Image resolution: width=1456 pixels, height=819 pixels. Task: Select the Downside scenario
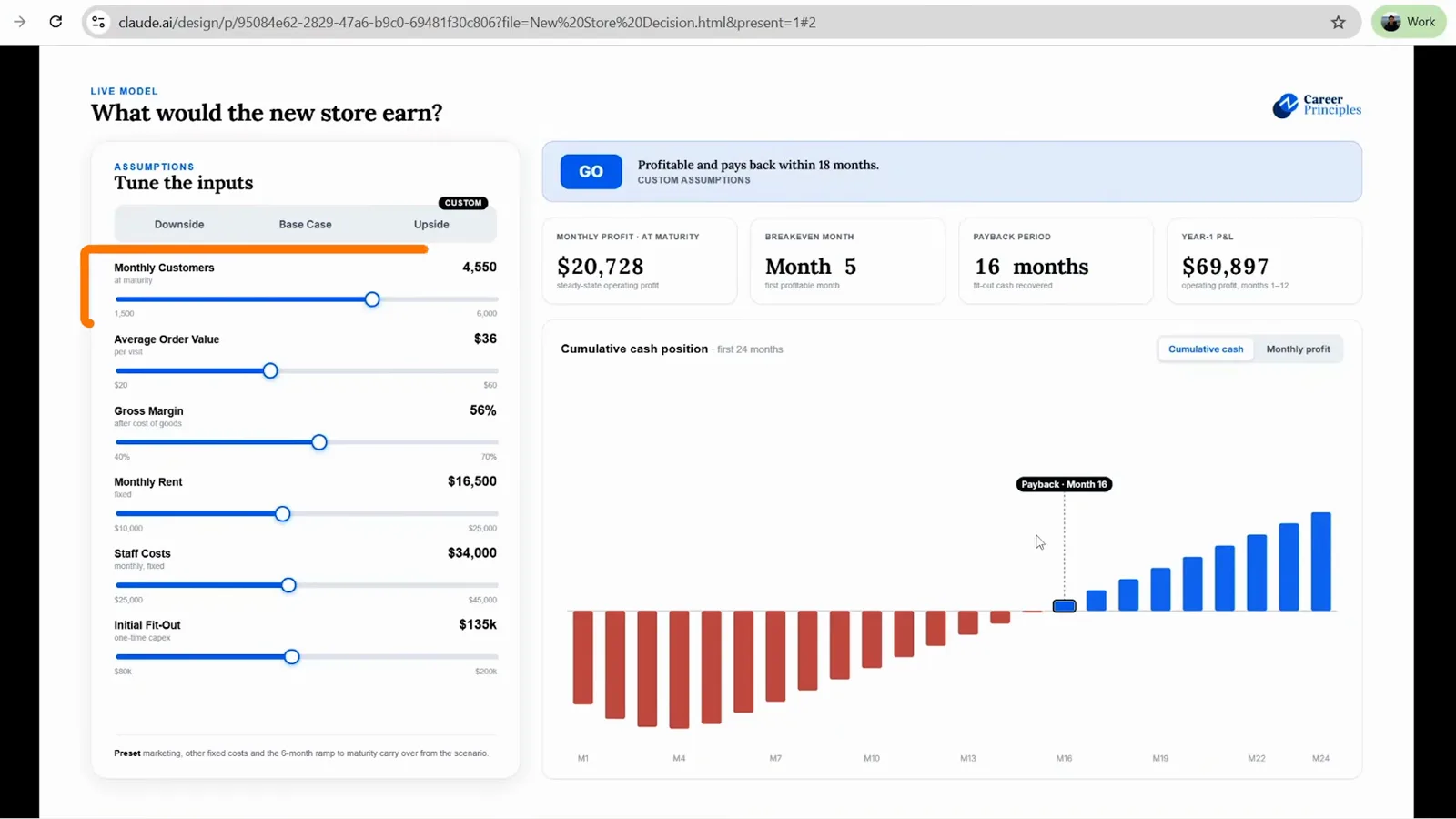[179, 224]
